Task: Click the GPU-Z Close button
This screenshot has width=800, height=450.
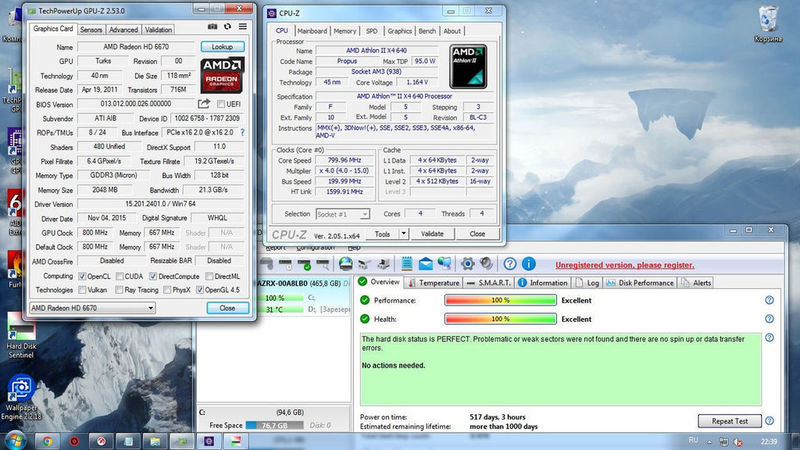Action: click(228, 308)
